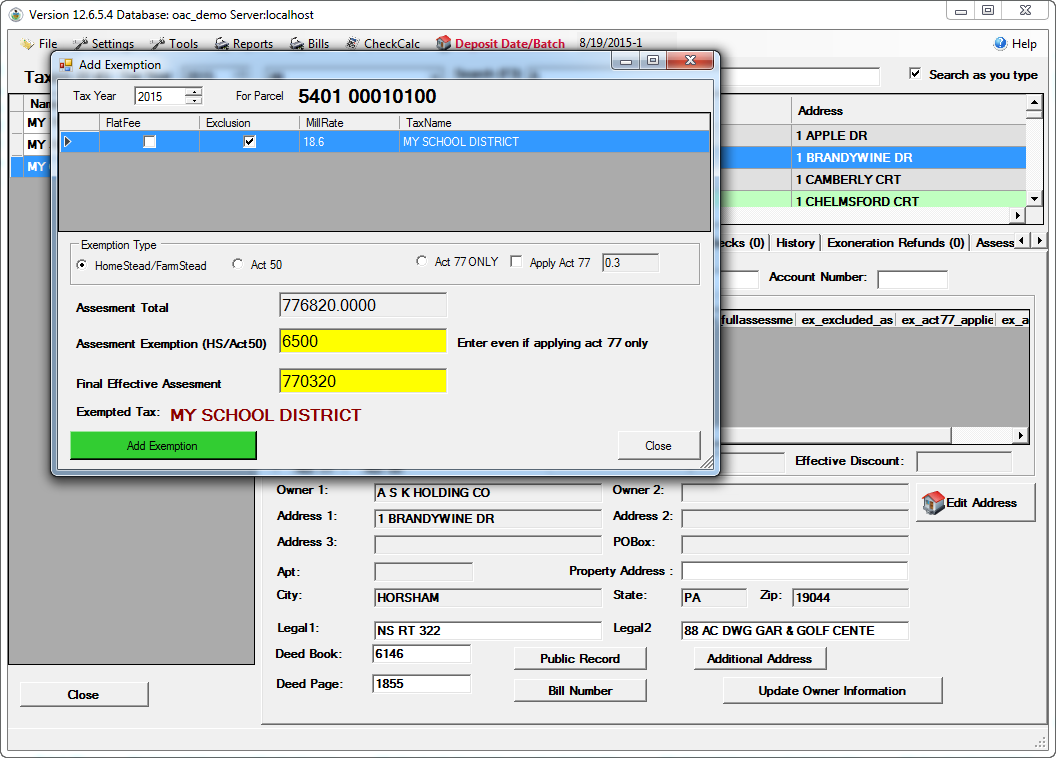1056x758 pixels.
Task: Click the Reports printer icon
Action: [222, 44]
